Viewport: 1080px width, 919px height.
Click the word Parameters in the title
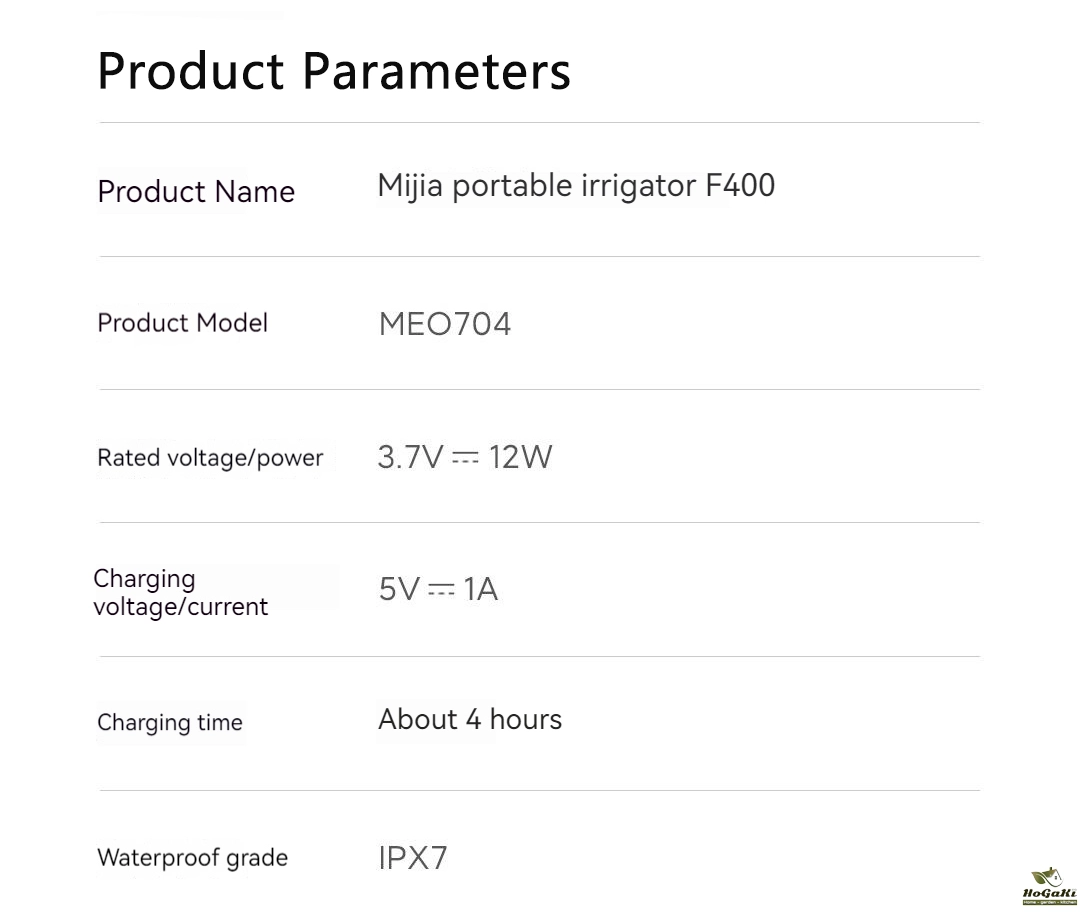pyautogui.click(x=437, y=70)
